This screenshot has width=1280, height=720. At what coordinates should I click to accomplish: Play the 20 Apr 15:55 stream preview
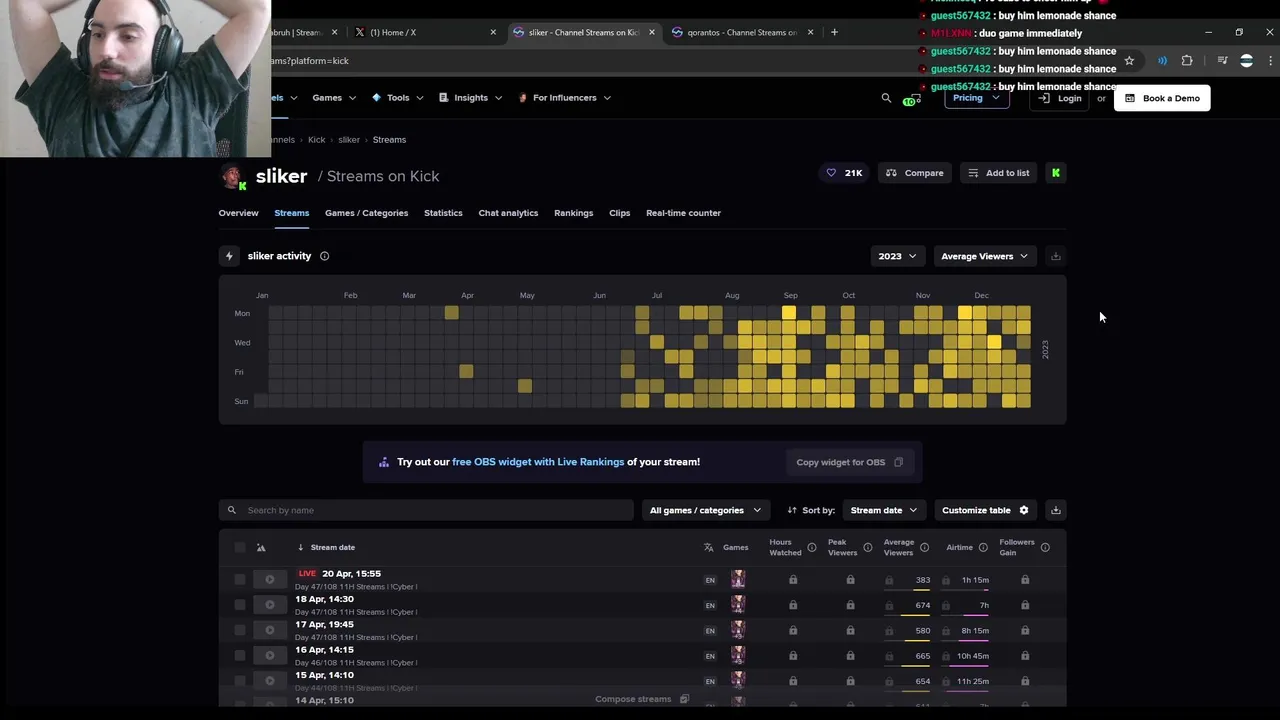(270, 579)
